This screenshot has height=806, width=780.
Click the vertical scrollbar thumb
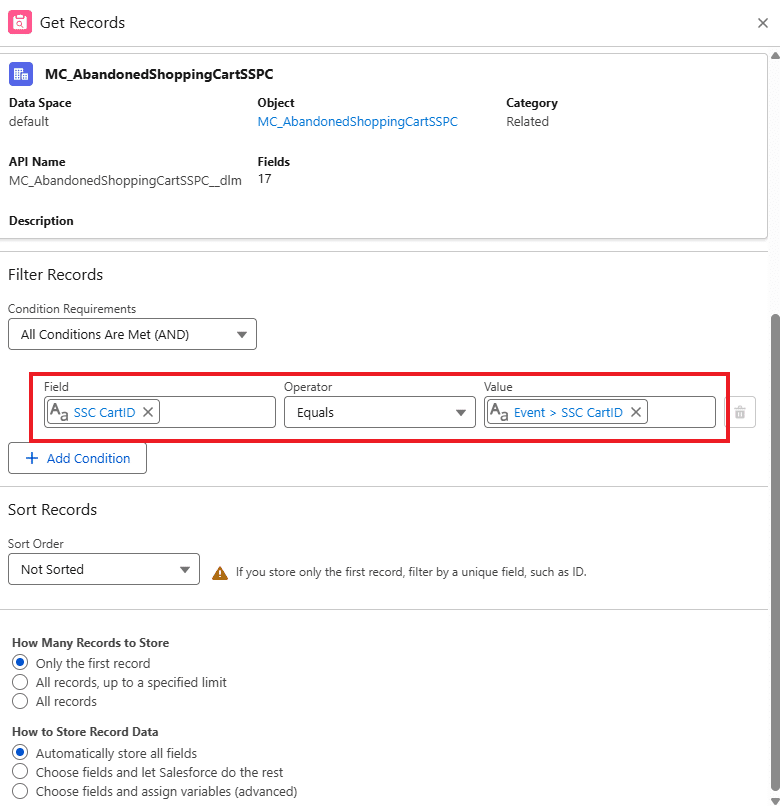coord(775,553)
